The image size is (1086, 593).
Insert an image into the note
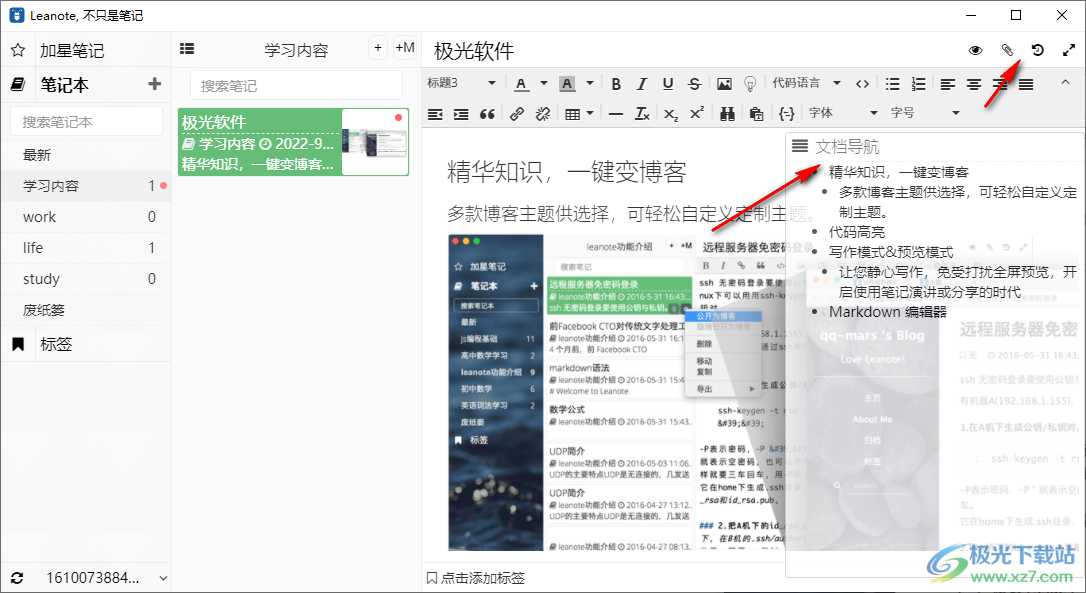click(x=724, y=84)
